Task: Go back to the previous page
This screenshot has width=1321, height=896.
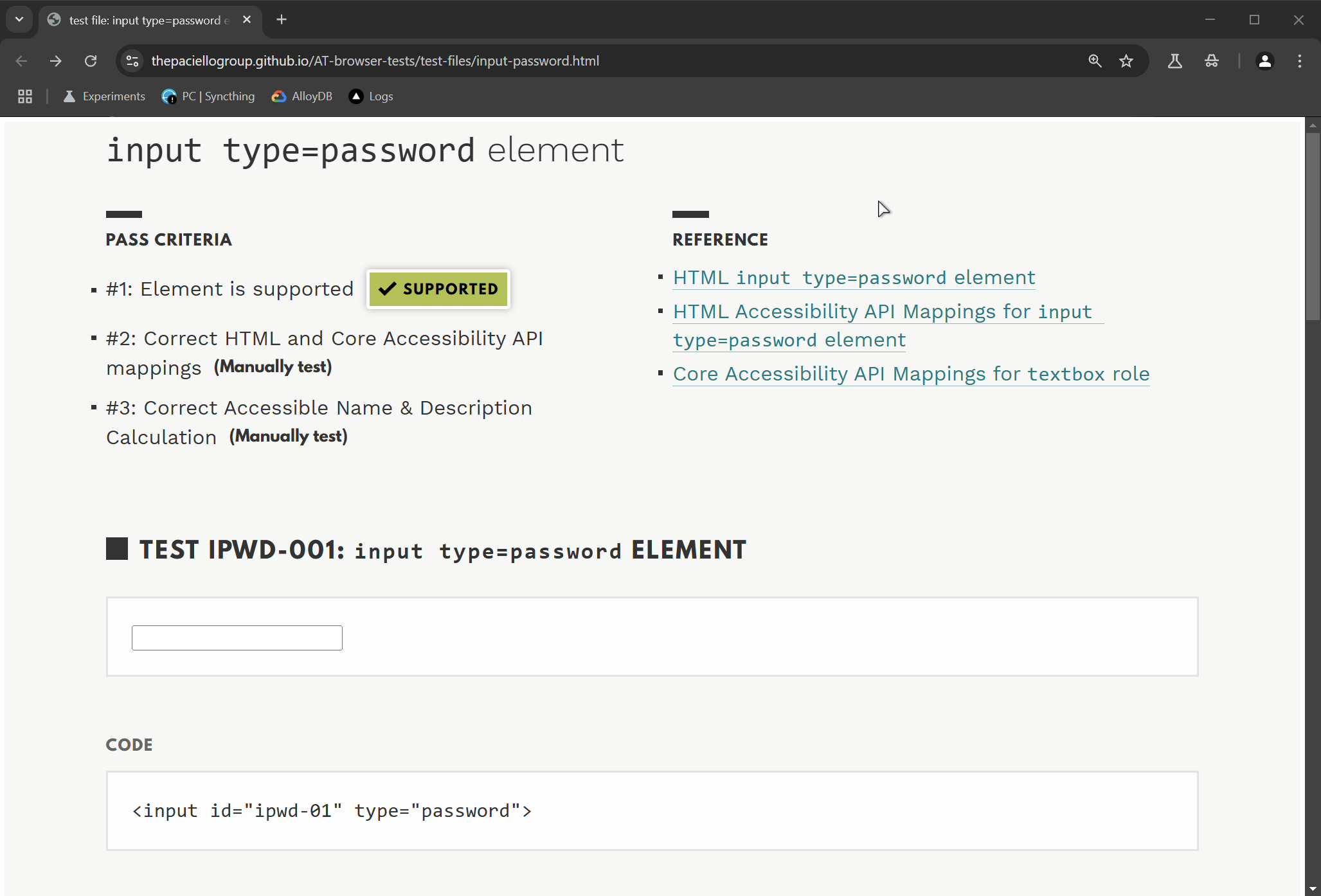Action: point(21,61)
